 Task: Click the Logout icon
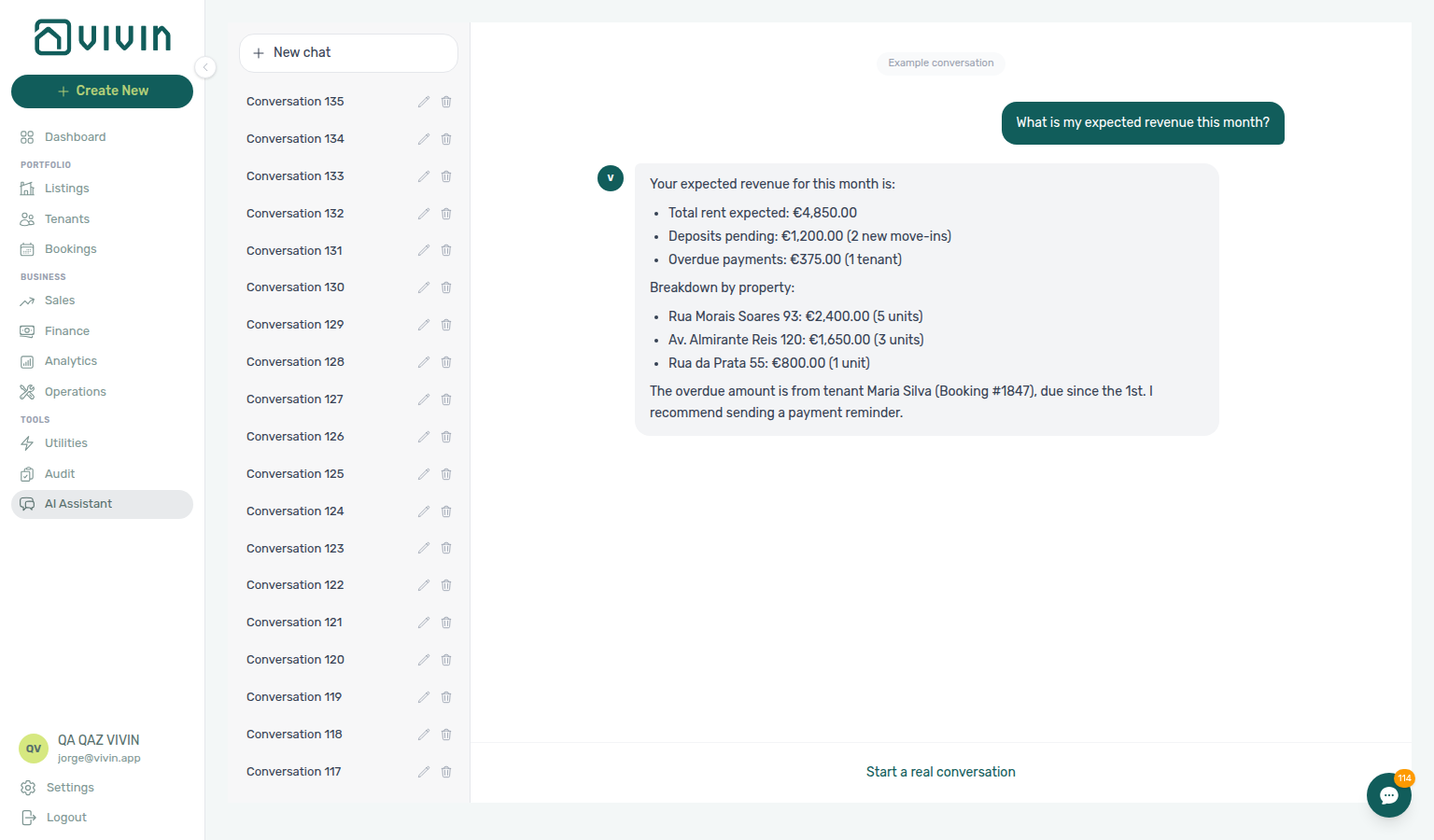pos(28,818)
